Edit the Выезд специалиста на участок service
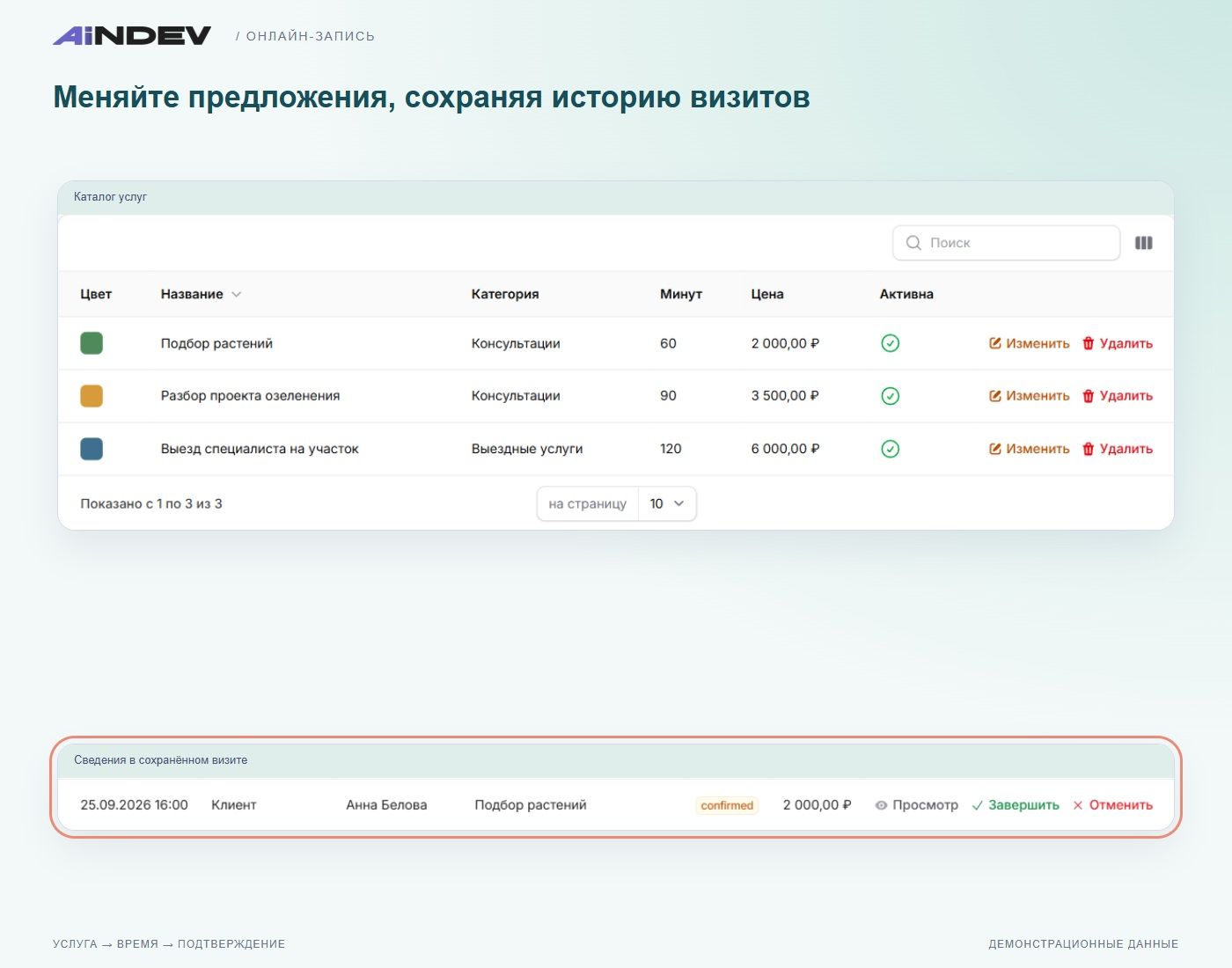The image size is (1232, 968). 1029,449
